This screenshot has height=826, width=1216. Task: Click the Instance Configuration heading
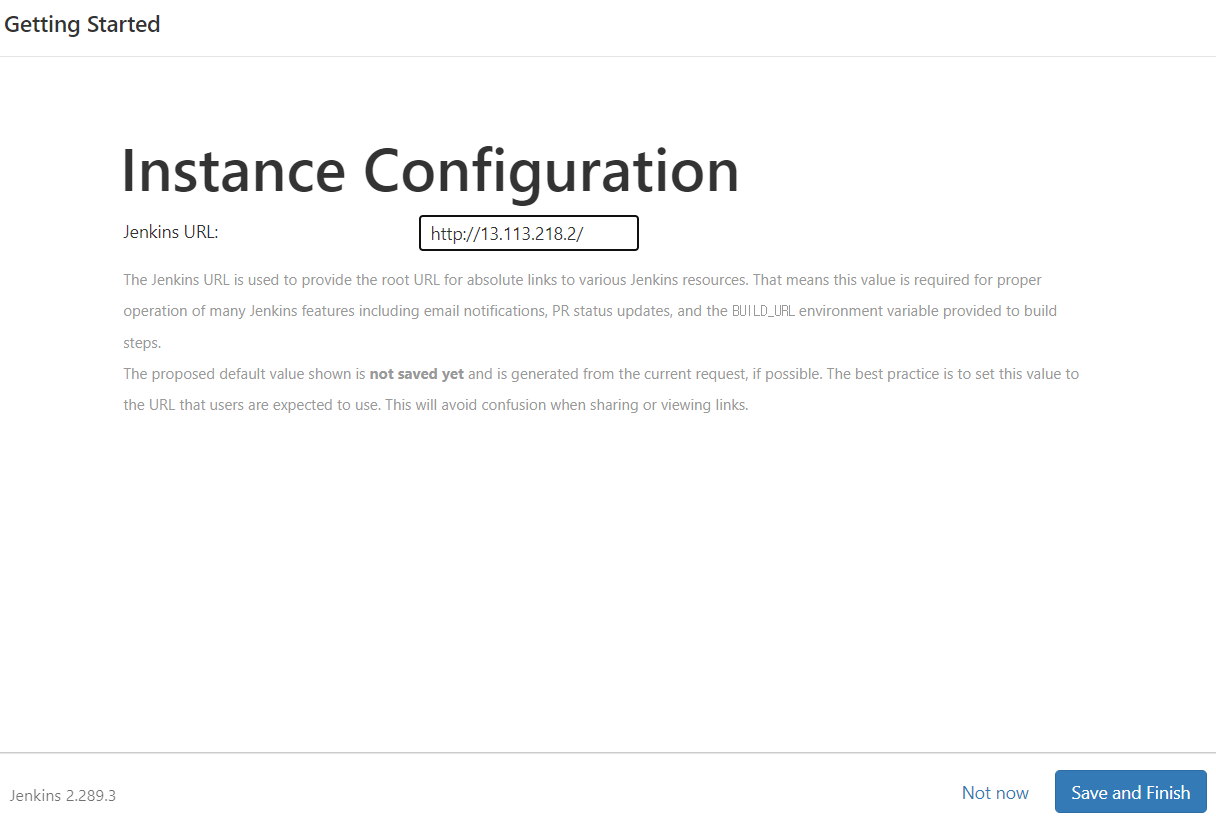431,170
